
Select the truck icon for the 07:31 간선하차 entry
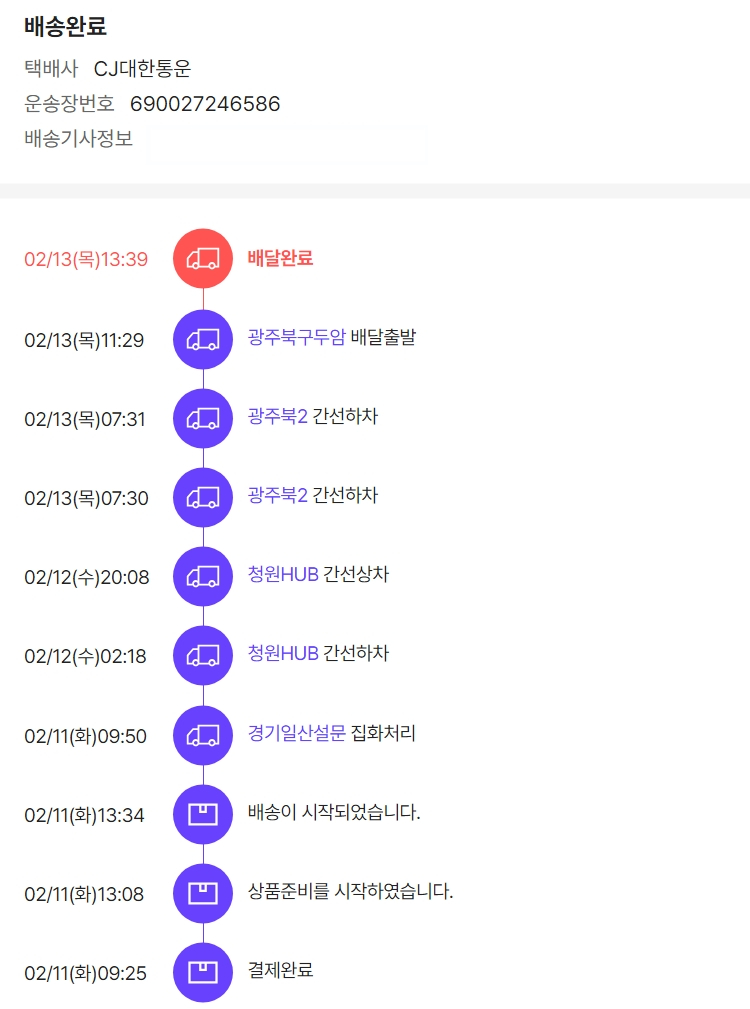click(203, 418)
